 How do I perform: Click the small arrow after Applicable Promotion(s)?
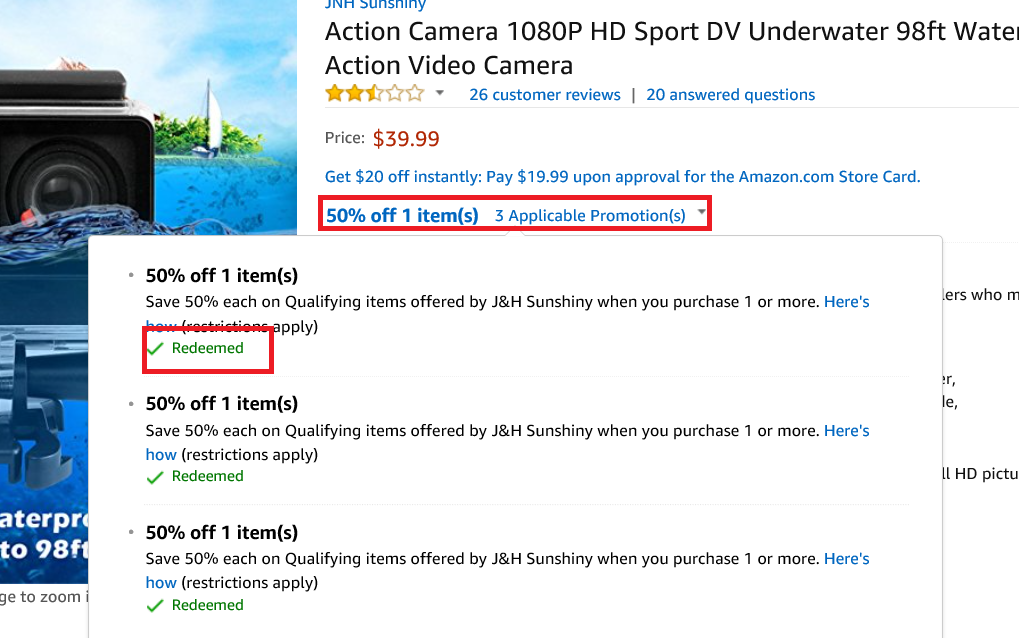(702, 213)
